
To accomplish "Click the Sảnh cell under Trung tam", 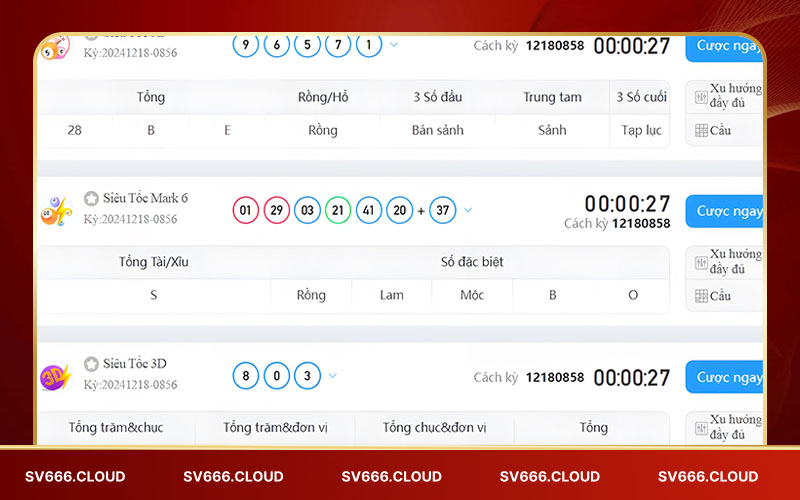I will click(x=552, y=131).
